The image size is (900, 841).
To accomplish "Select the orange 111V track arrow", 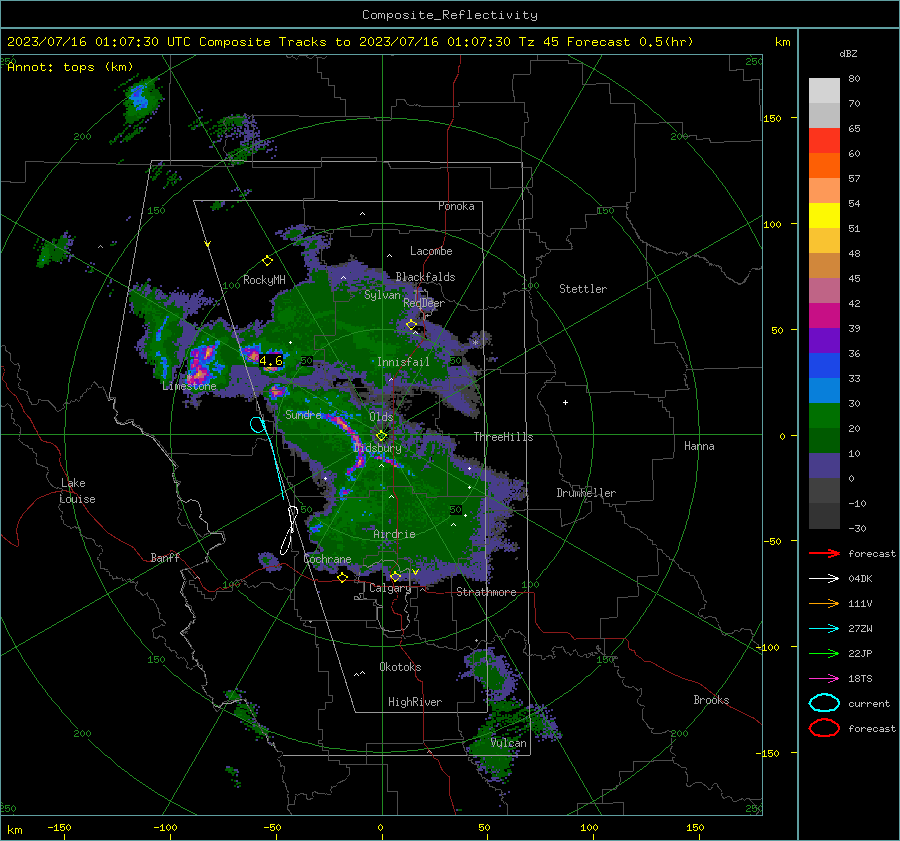I will coord(824,603).
